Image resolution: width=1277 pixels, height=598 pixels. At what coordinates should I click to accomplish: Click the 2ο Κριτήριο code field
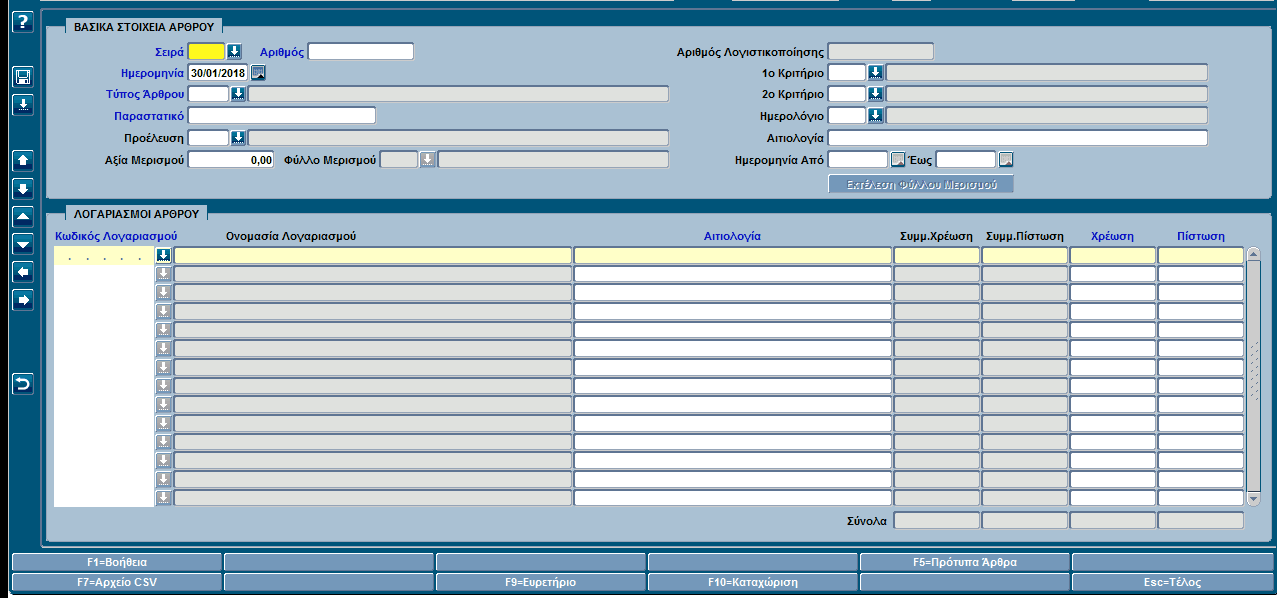847,94
